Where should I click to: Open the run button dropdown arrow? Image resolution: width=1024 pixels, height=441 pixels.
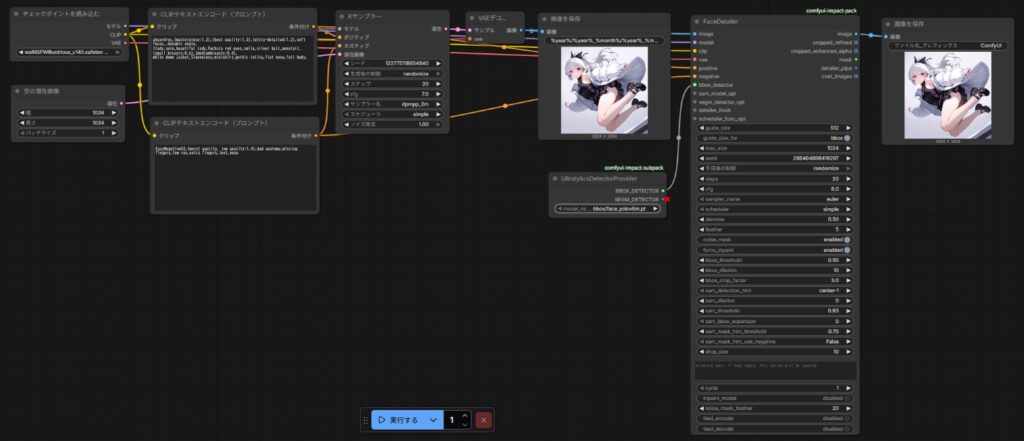(433, 420)
